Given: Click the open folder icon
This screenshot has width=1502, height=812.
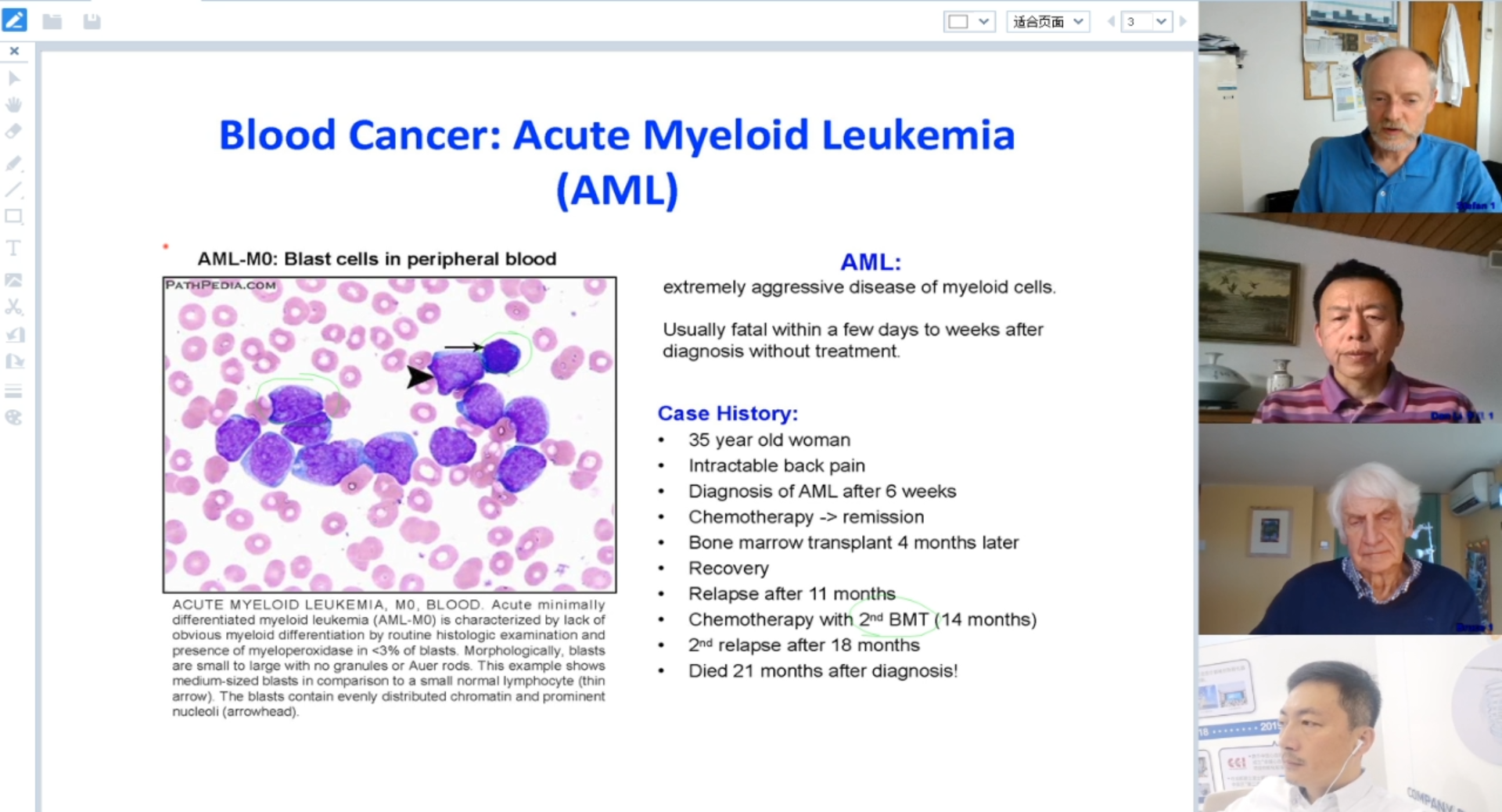Looking at the screenshot, I should pyautogui.click(x=52, y=21).
